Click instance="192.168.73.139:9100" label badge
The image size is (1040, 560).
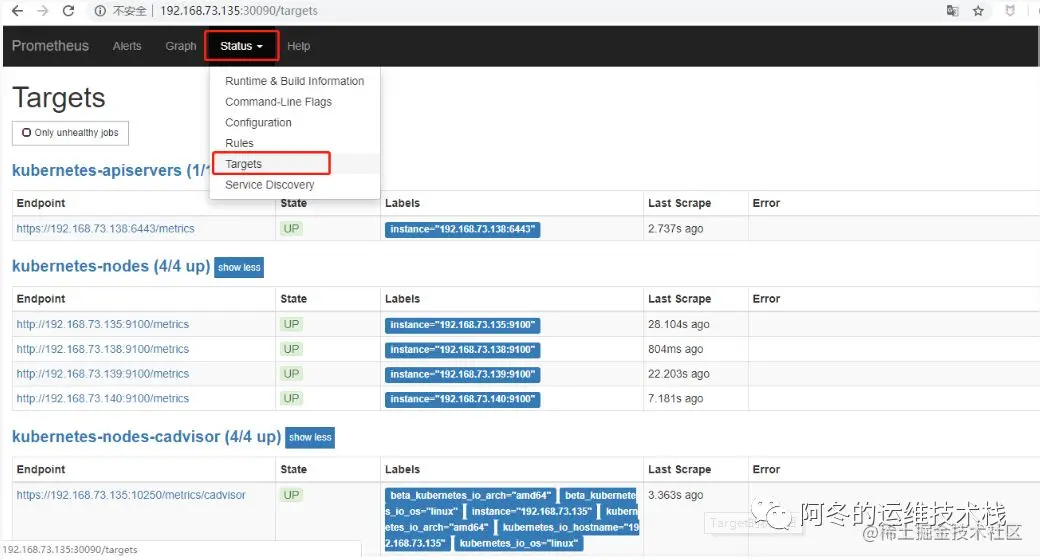click(x=462, y=374)
